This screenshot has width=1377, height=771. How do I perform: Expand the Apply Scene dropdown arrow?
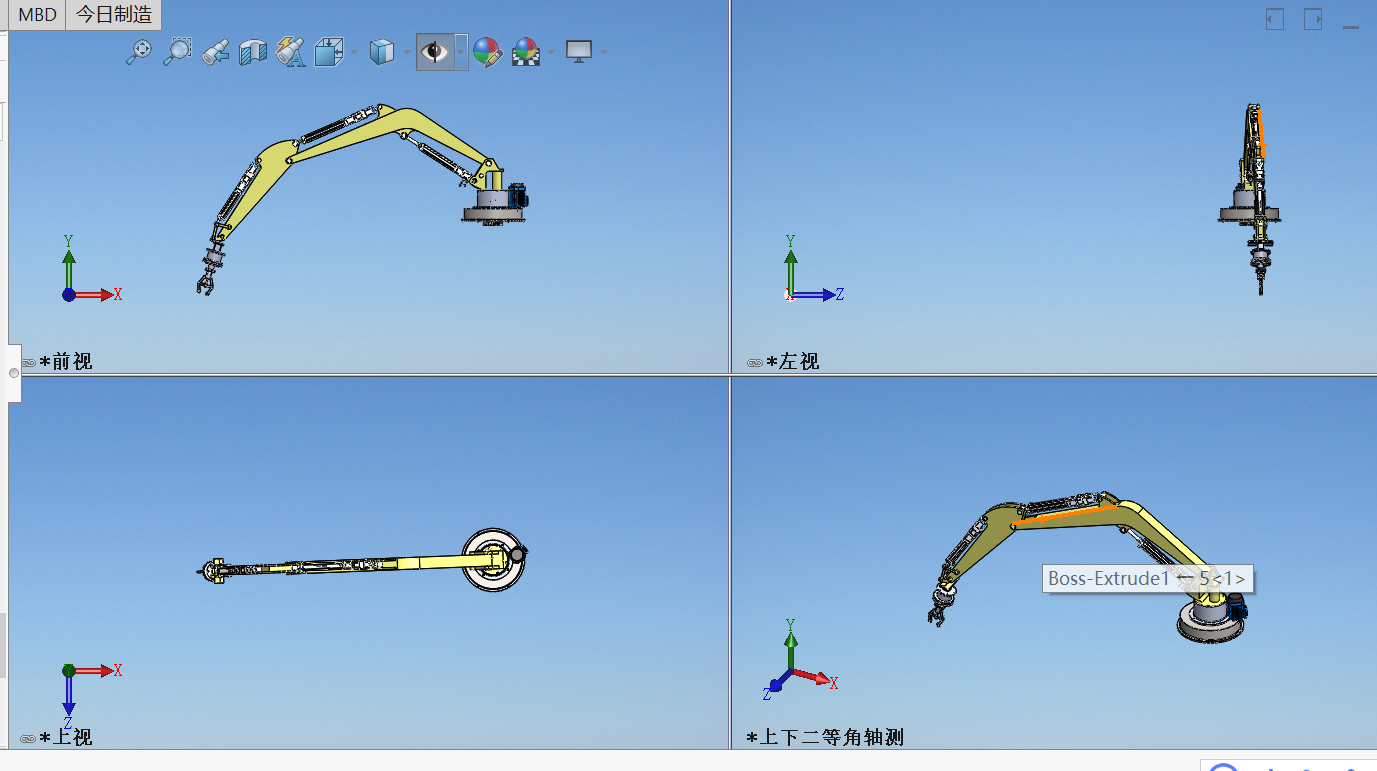551,52
